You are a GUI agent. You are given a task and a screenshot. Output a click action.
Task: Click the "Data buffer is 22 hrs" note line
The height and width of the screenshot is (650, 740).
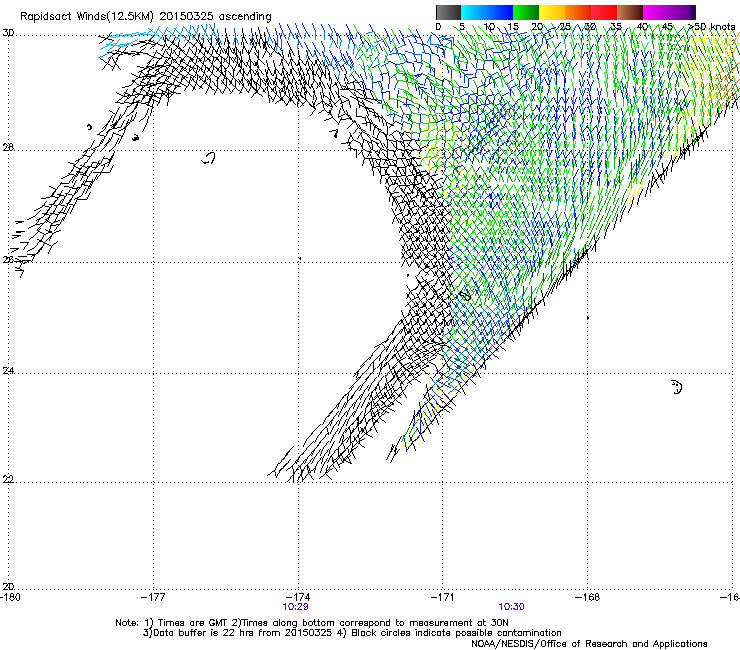click(x=352, y=633)
